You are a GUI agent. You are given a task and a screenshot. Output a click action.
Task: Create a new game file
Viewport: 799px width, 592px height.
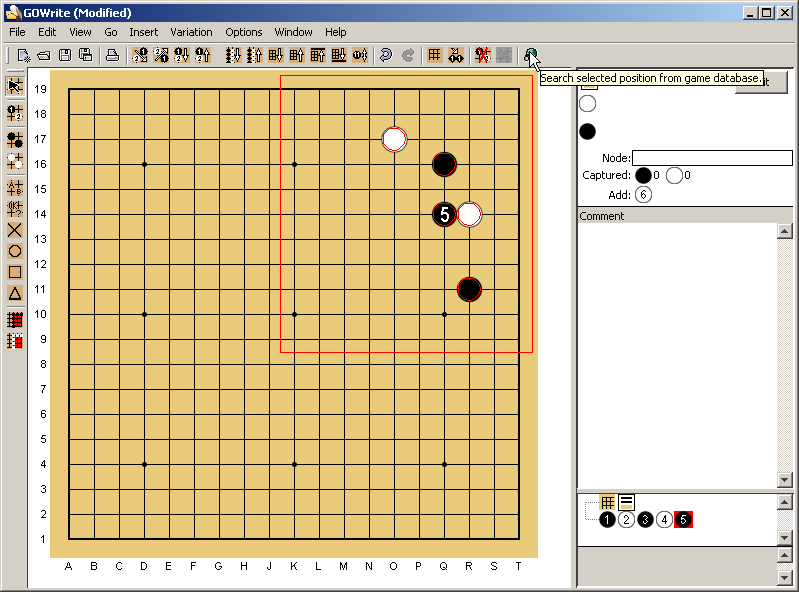point(23,55)
